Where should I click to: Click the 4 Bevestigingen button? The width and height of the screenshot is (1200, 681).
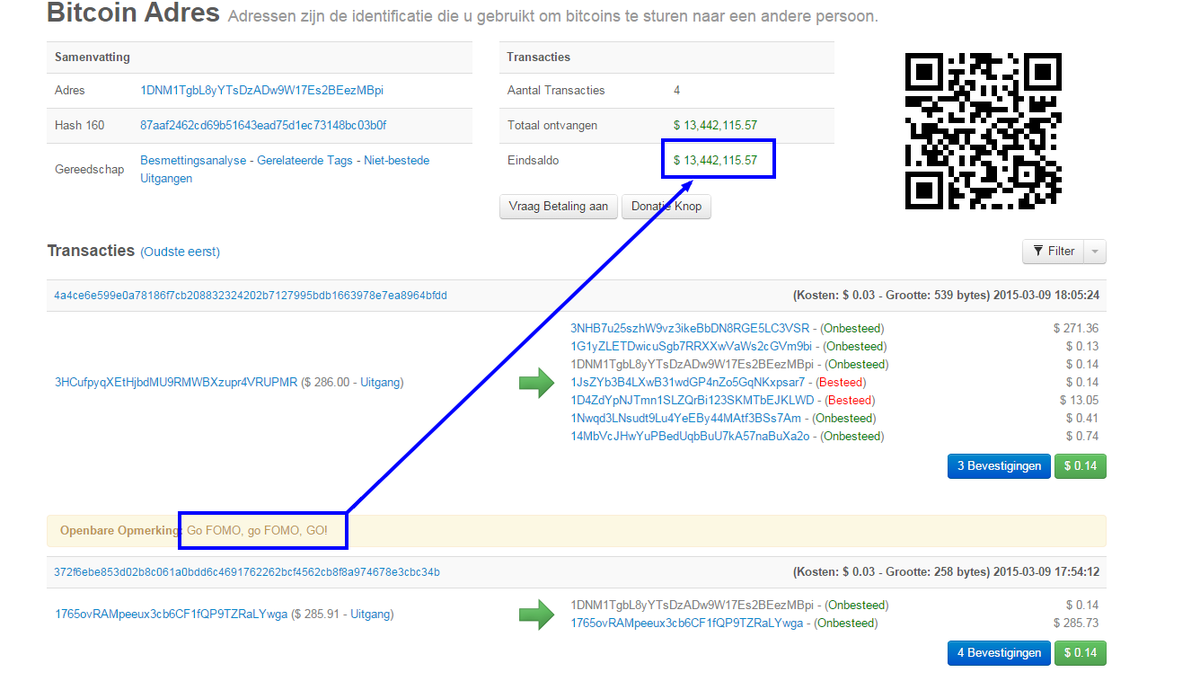pos(998,653)
